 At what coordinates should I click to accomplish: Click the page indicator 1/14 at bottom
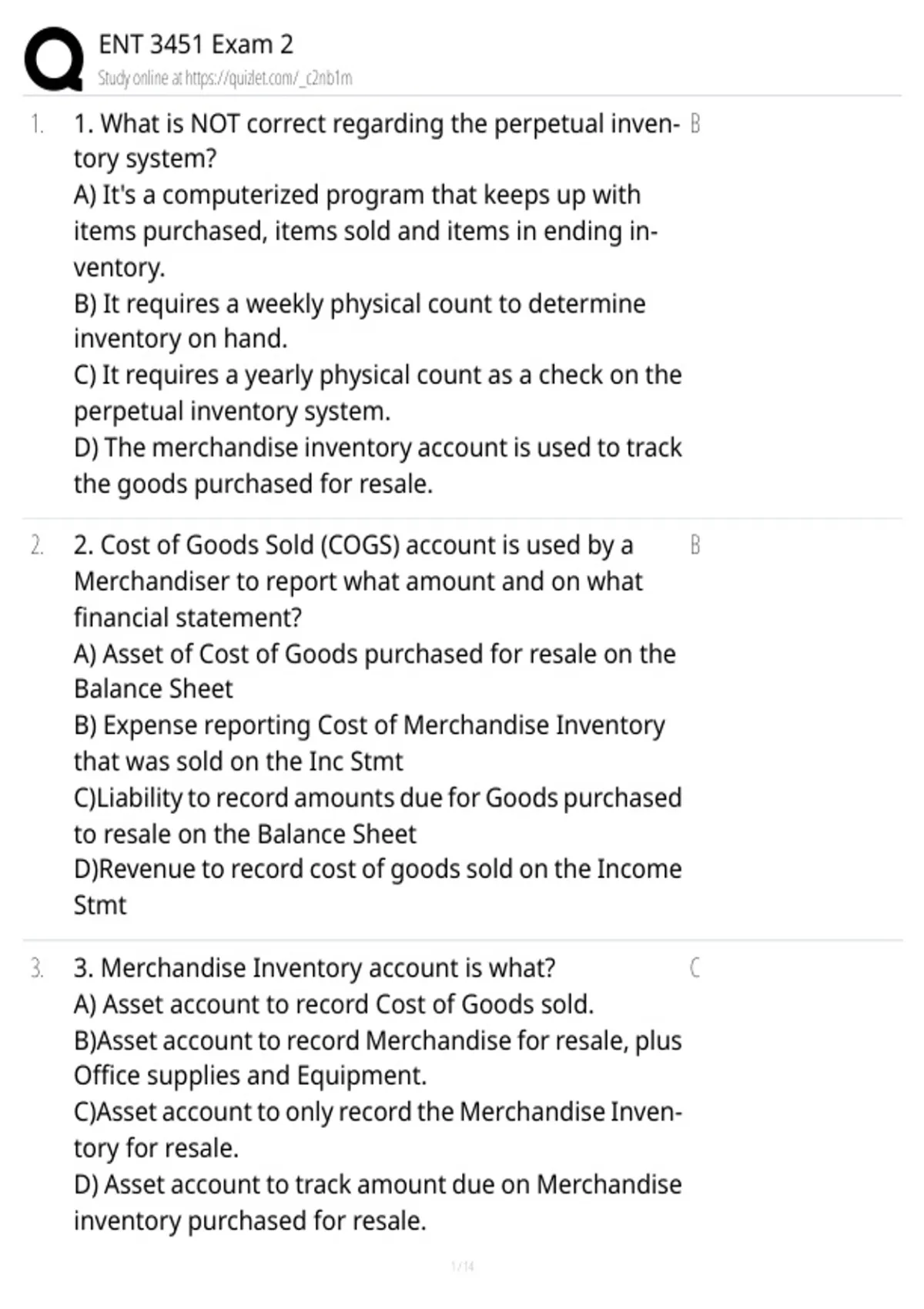[462, 1266]
